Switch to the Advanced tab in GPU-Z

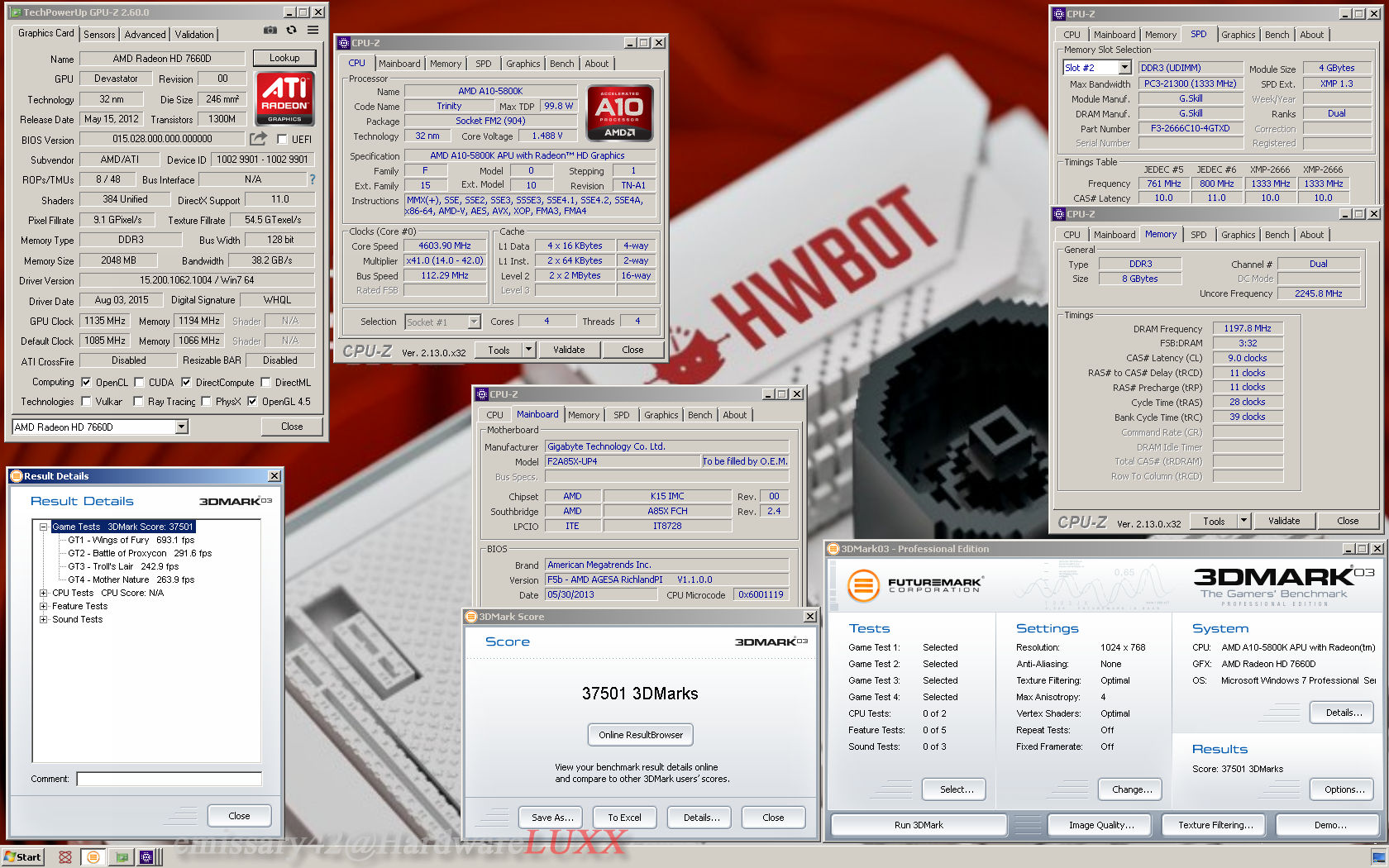click(x=146, y=35)
